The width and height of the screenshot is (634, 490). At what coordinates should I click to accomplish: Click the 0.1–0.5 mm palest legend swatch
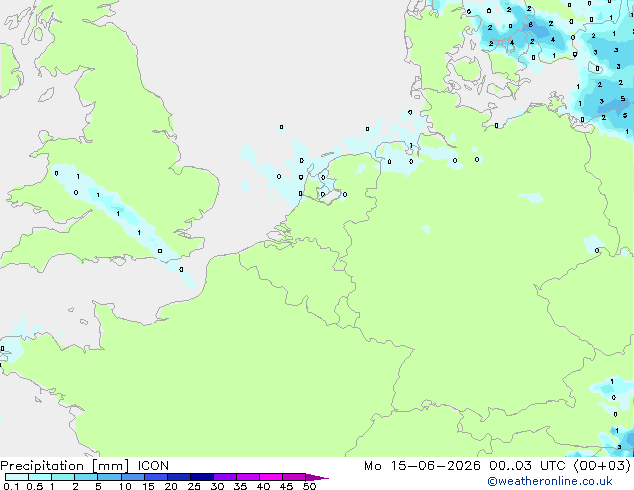click(x=17, y=477)
